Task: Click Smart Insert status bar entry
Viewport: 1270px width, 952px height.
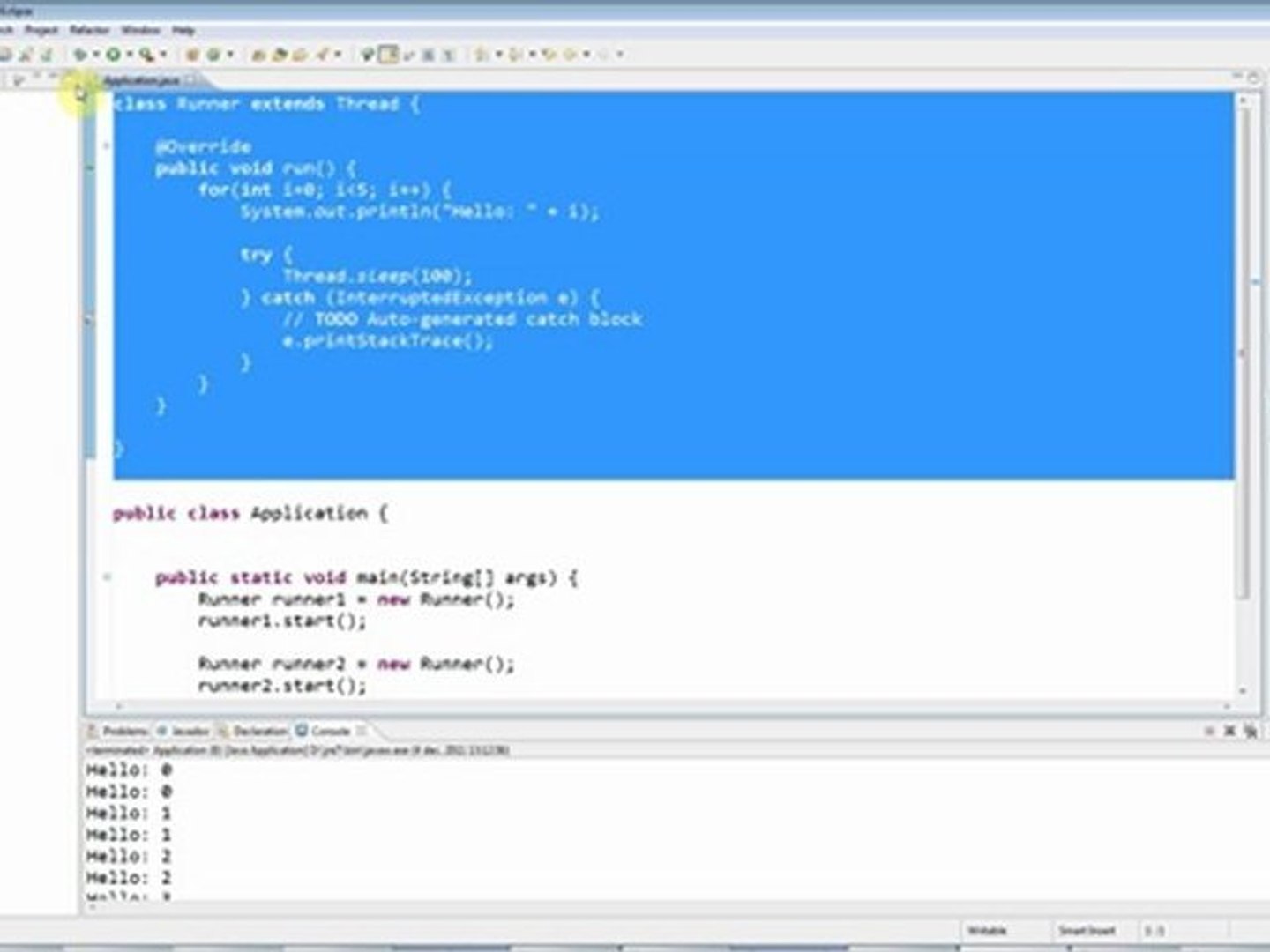Action: pyautogui.click(x=1087, y=930)
